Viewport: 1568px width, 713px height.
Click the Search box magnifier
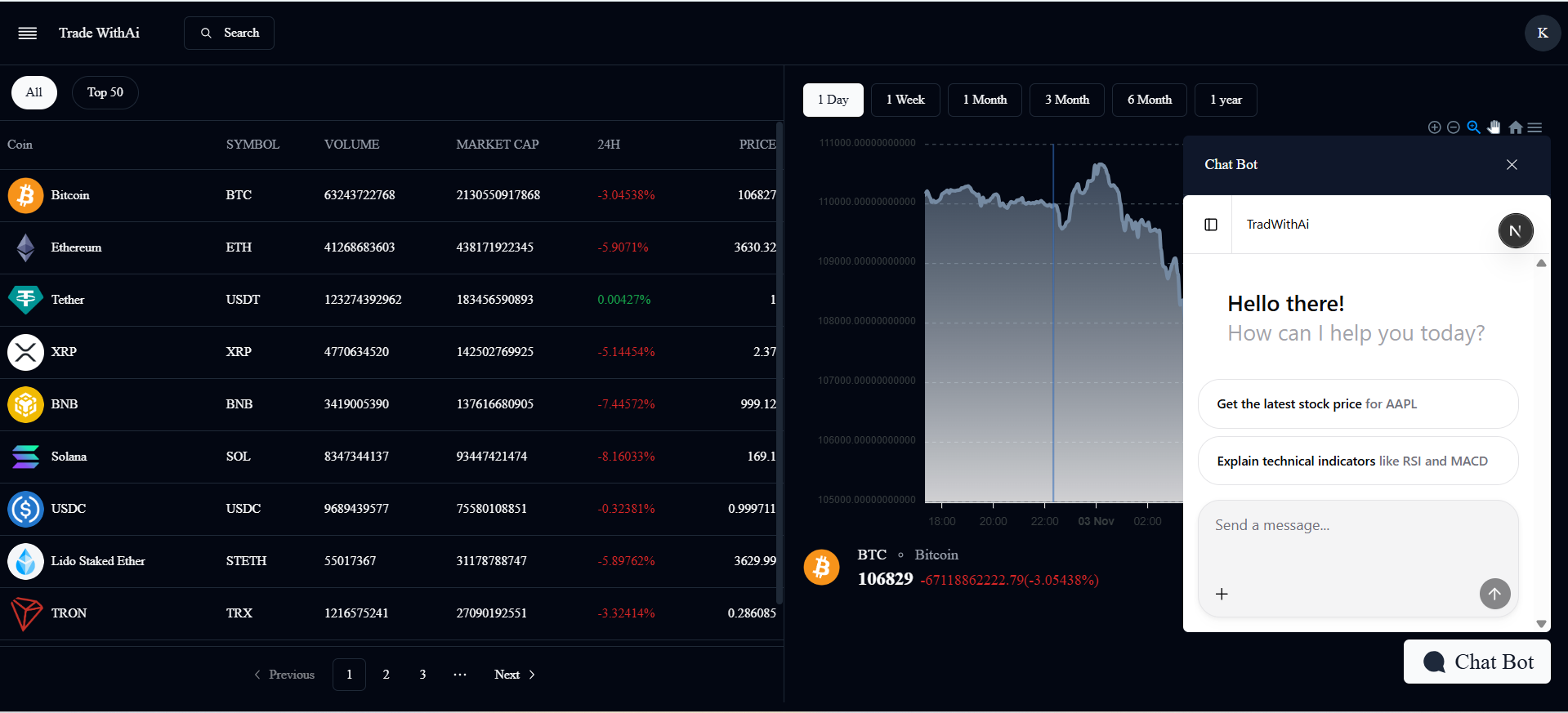coord(206,33)
